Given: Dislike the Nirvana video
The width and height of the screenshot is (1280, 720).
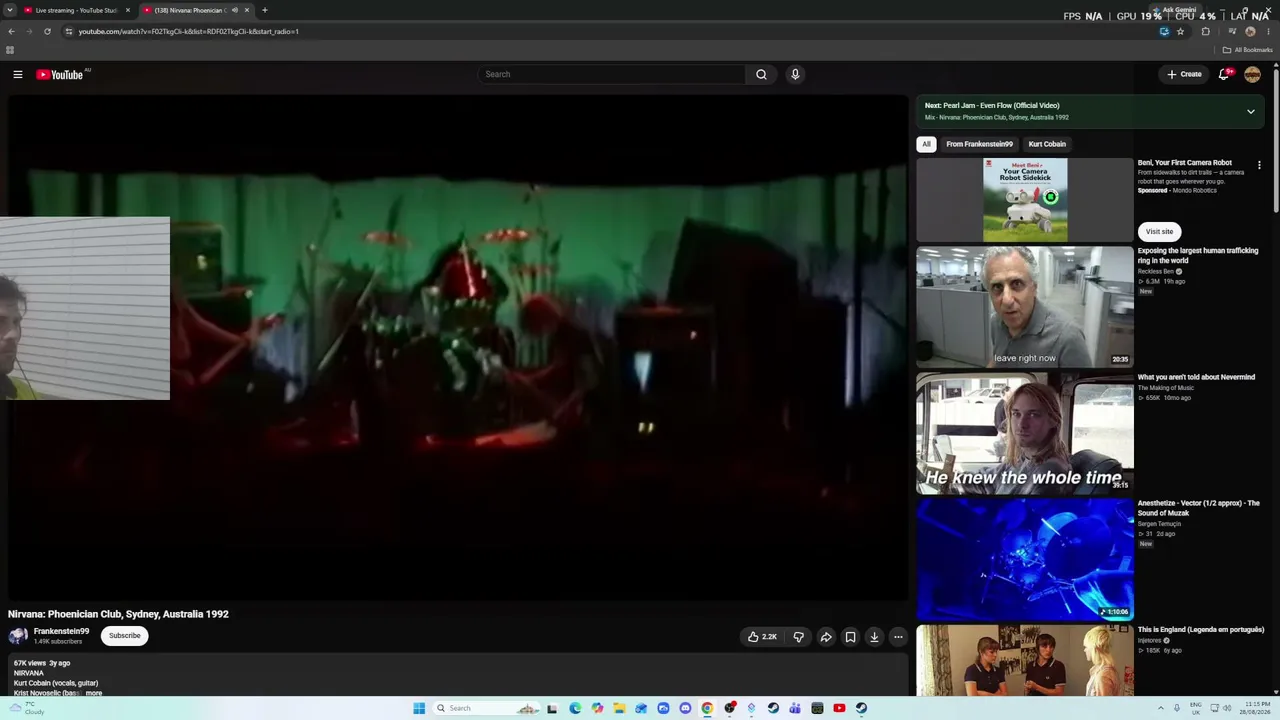Looking at the screenshot, I should [798, 637].
